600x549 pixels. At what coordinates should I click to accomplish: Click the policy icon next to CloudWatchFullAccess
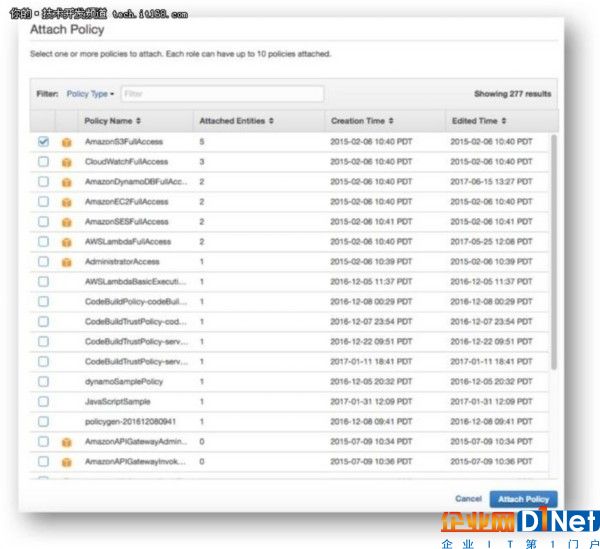[67, 162]
